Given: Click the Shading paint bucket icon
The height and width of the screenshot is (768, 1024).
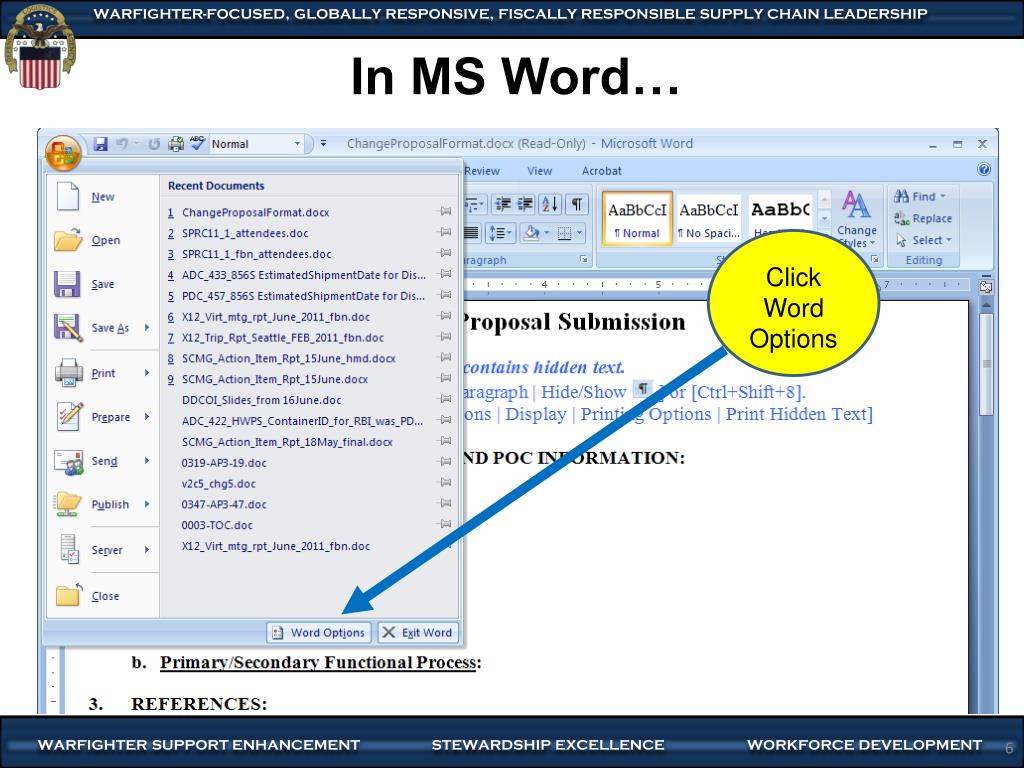Looking at the screenshot, I should click(532, 232).
